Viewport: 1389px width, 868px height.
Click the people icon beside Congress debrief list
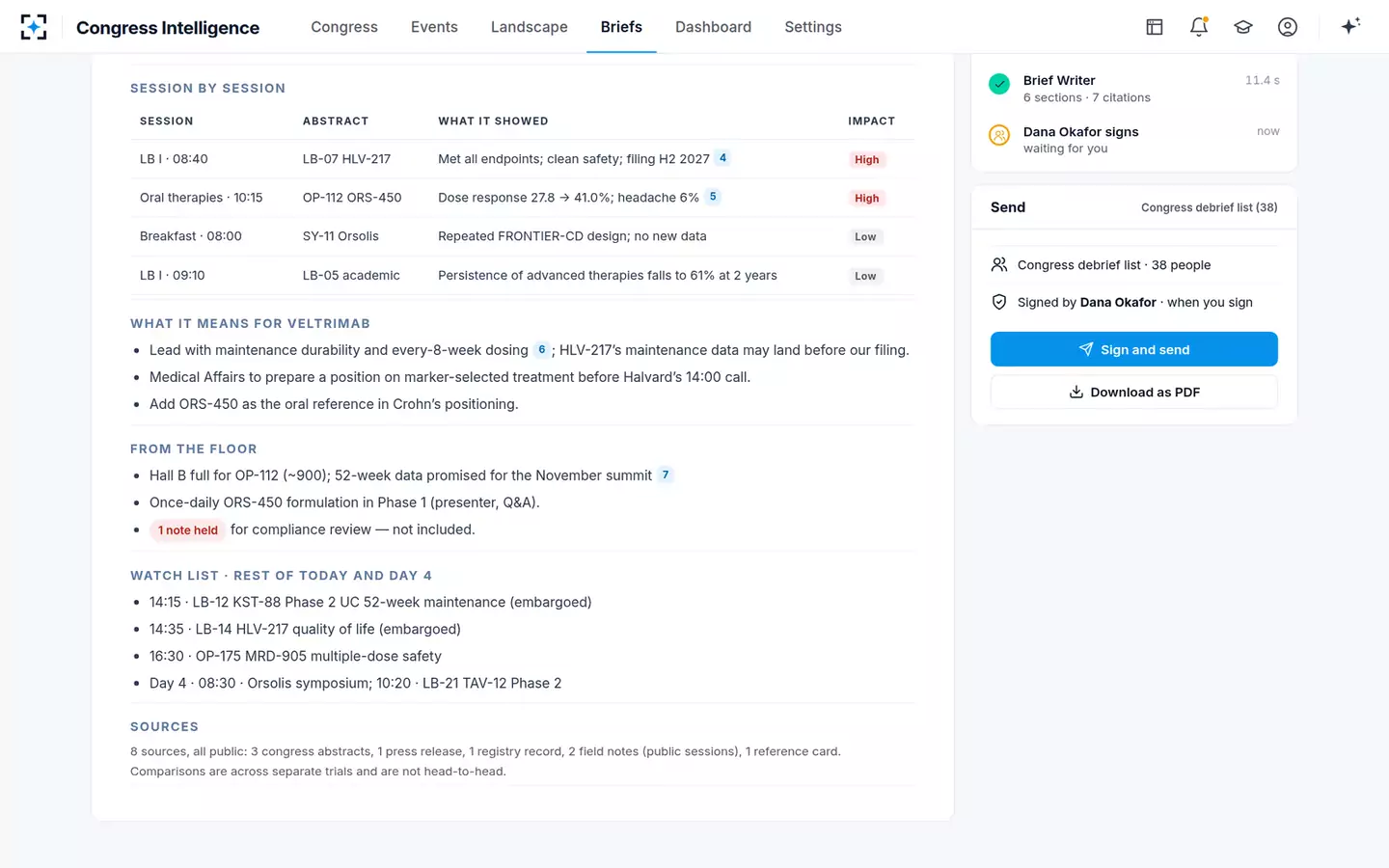(x=999, y=264)
